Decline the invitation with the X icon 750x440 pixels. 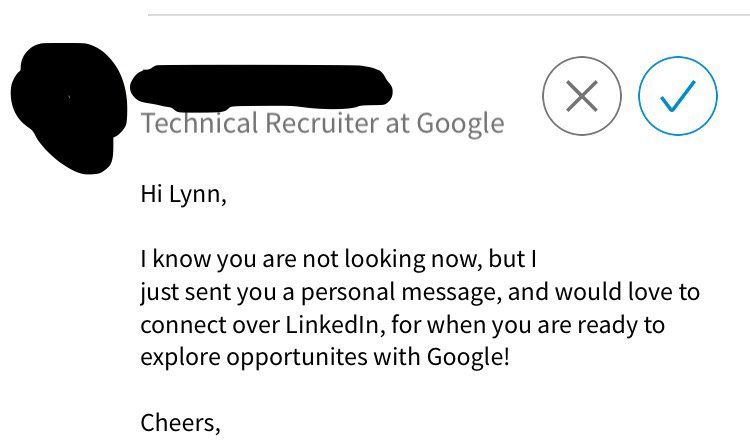(x=581, y=96)
